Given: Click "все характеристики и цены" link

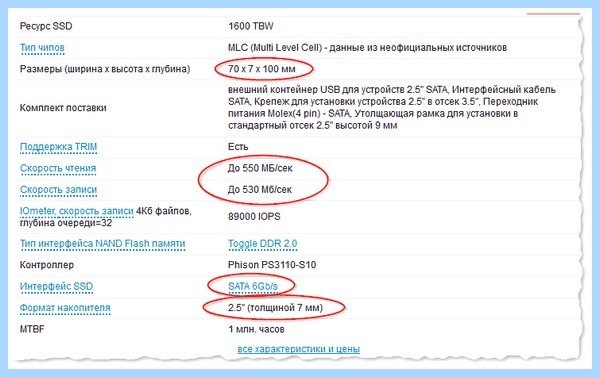Looking at the screenshot, I should pyautogui.click(x=298, y=349).
